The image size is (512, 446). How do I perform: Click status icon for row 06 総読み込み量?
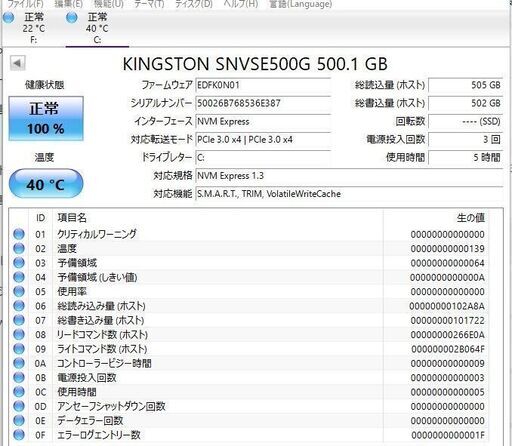[19, 306]
